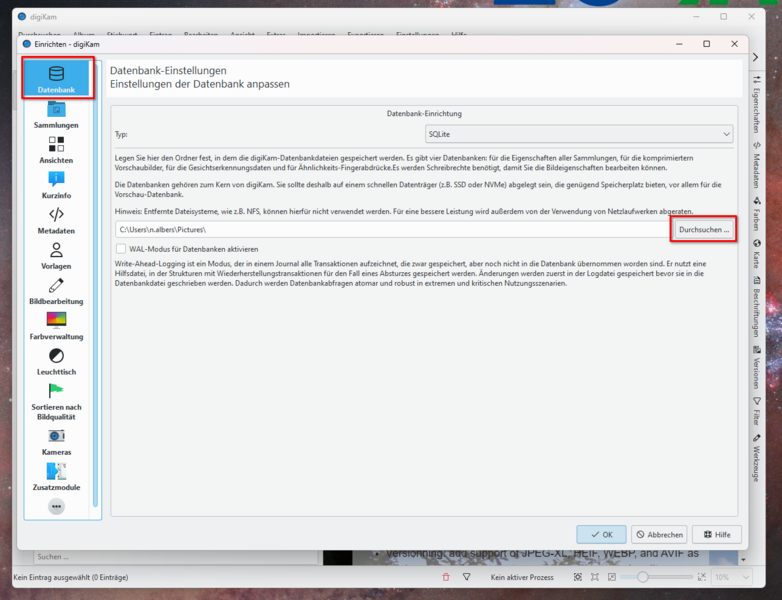Open the 10% zoom dropdown
The width and height of the screenshot is (782, 600).
tap(731, 577)
